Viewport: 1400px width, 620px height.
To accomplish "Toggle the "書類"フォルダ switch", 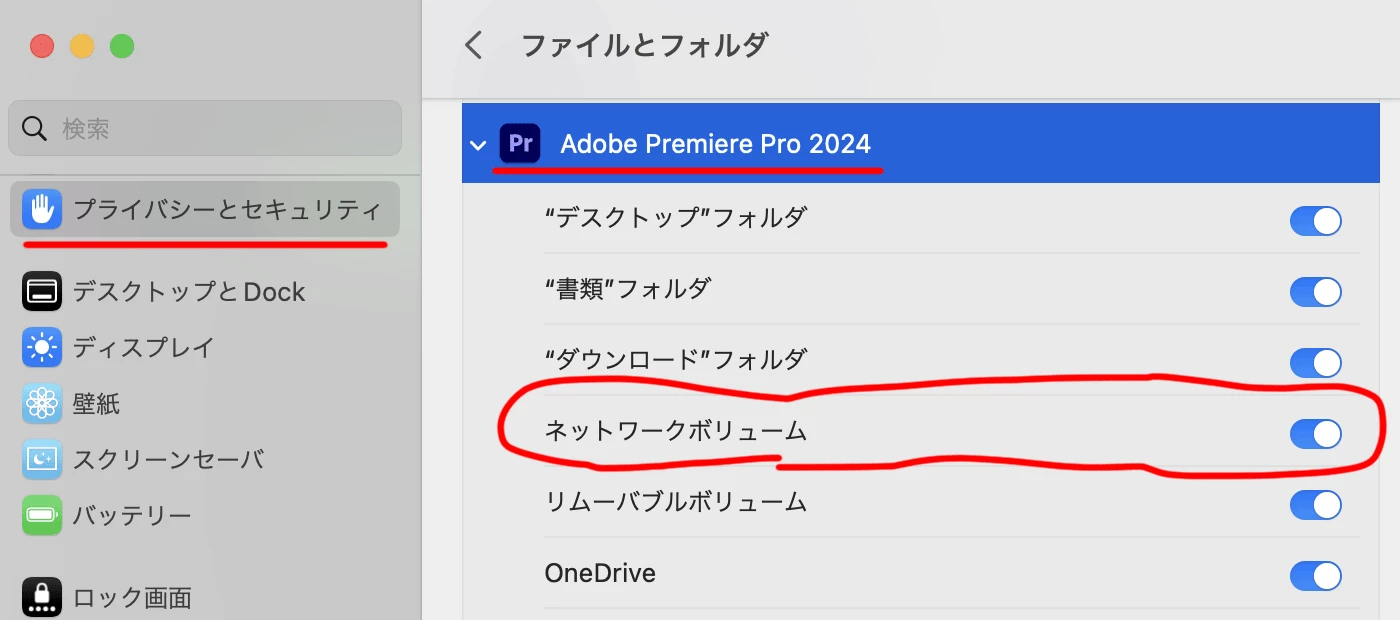I will [1315, 292].
